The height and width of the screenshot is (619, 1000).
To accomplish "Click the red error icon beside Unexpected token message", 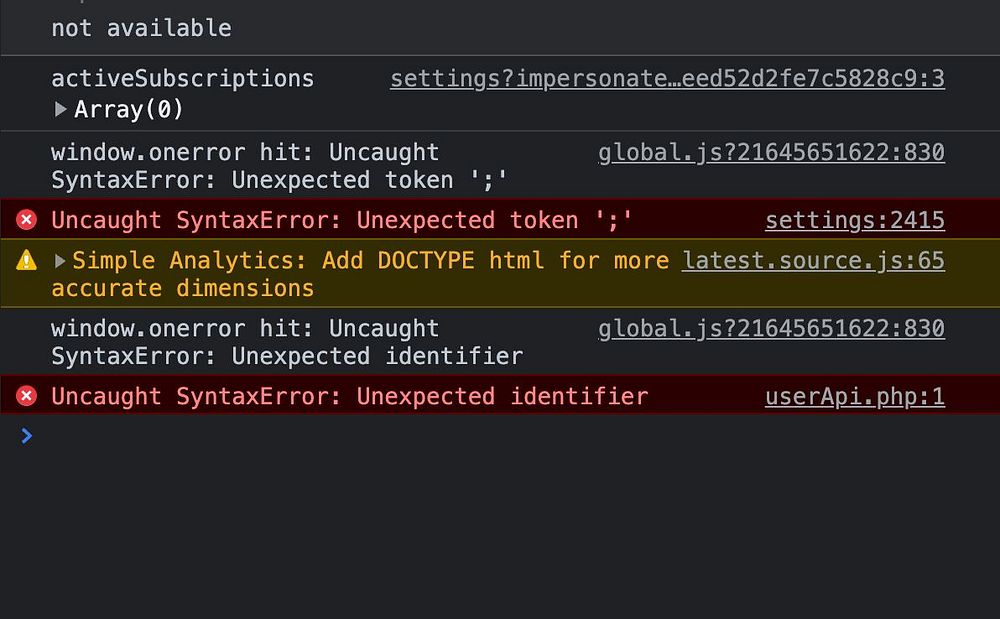I will [27, 220].
